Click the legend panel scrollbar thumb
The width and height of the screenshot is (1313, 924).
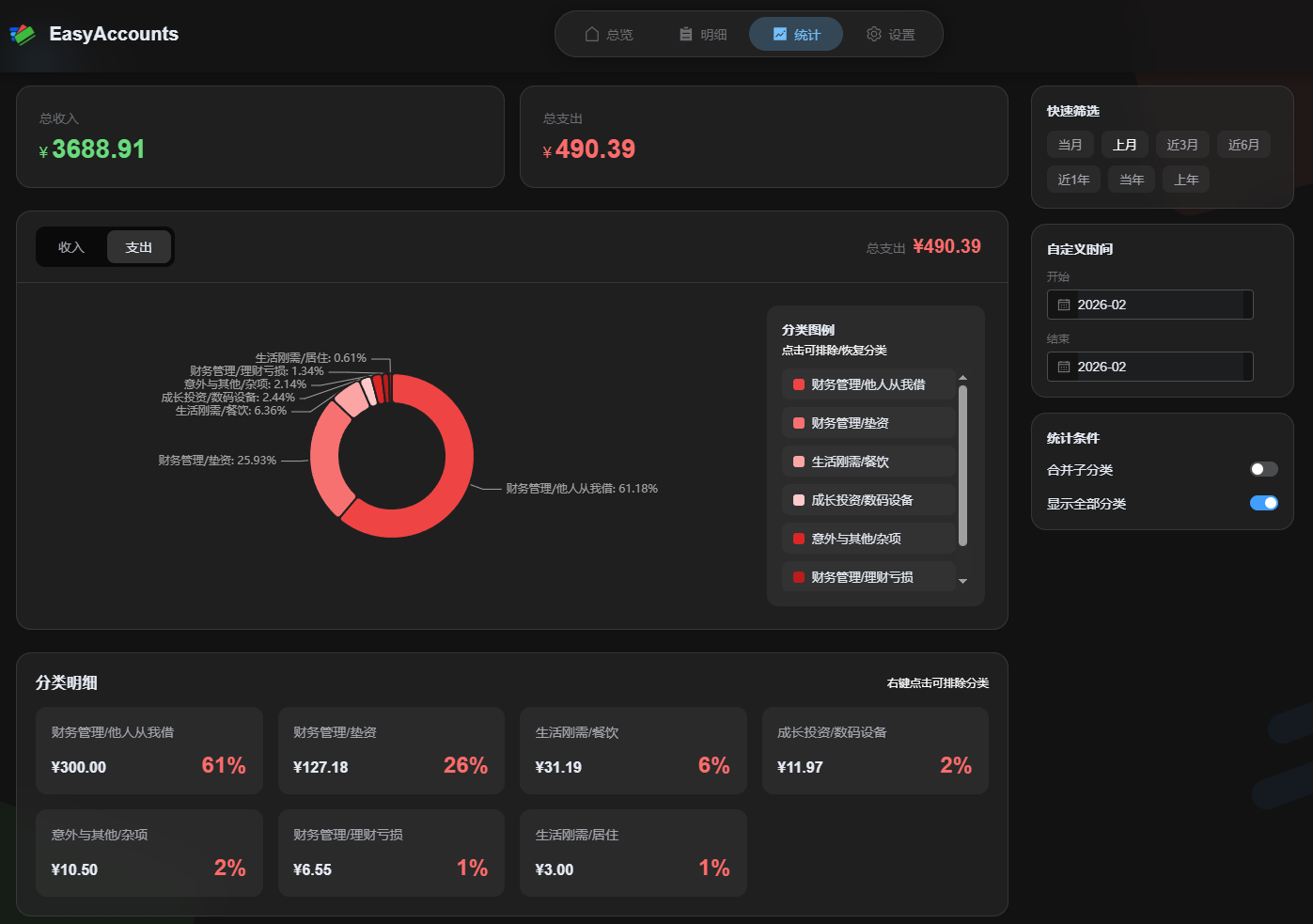tap(962, 465)
